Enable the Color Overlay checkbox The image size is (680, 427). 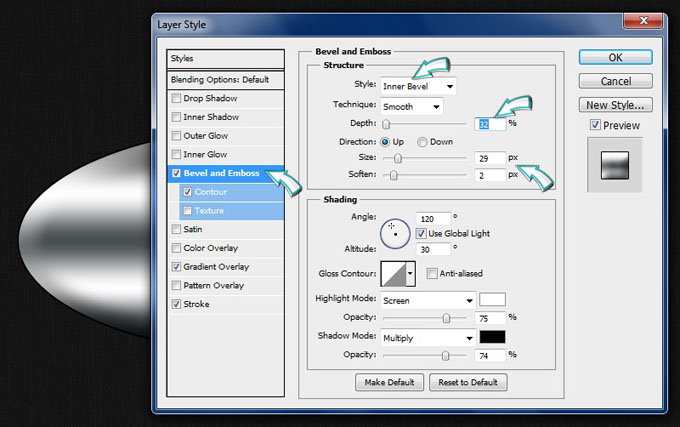click(x=176, y=248)
